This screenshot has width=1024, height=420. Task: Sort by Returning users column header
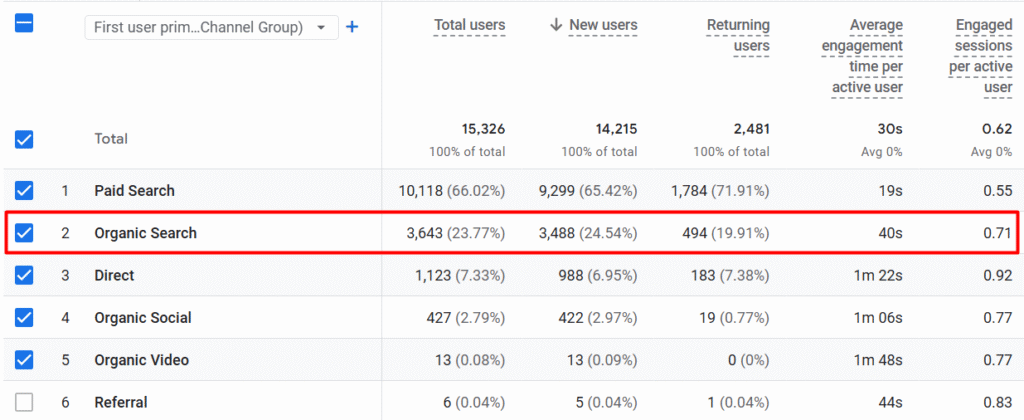pyautogui.click(x=738, y=35)
